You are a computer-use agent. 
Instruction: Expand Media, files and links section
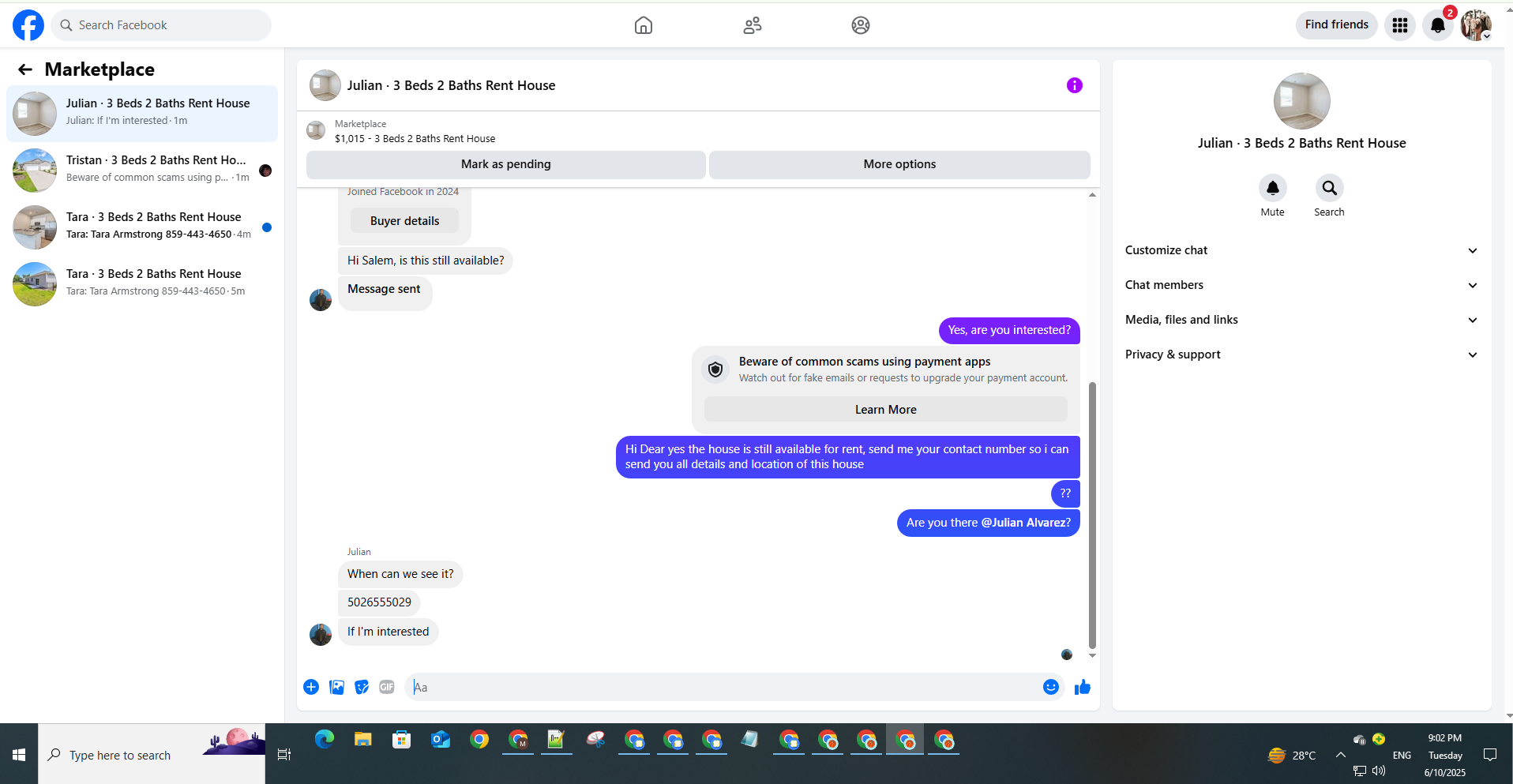(1301, 320)
